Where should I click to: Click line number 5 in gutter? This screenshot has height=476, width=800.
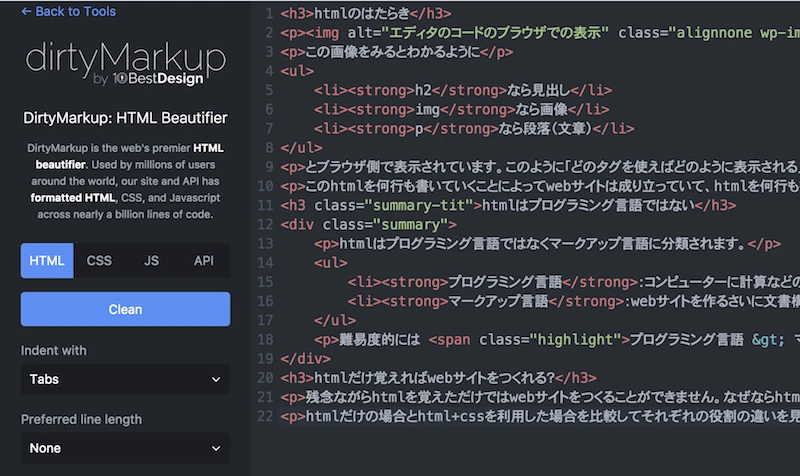tap(269, 90)
